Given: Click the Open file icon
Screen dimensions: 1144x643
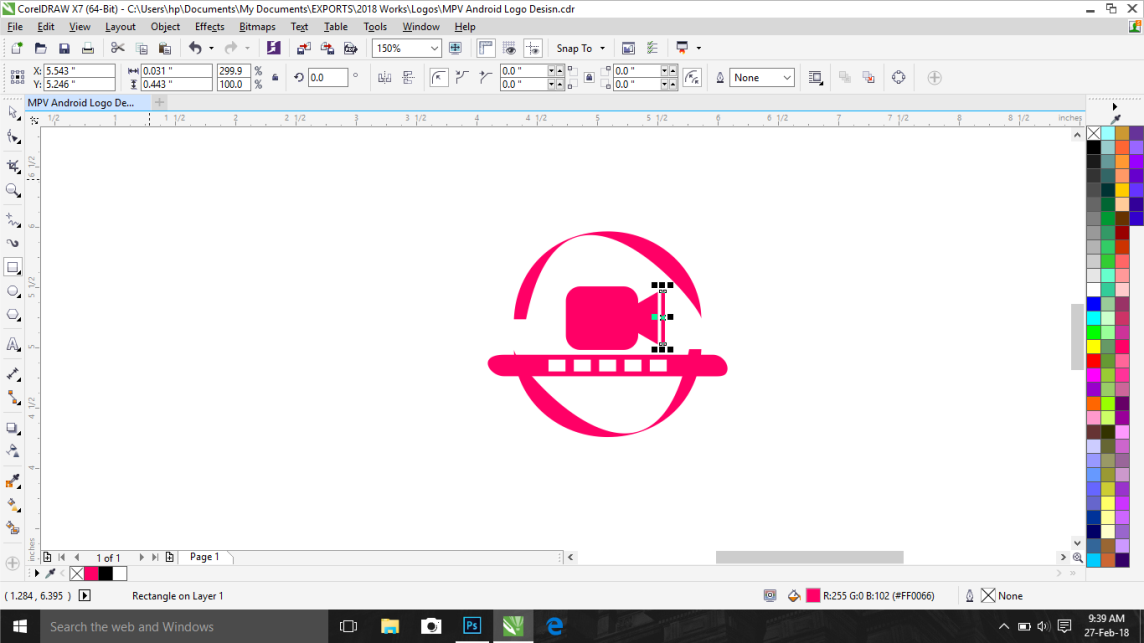Looking at the screenshot, I should pos(40,48).
